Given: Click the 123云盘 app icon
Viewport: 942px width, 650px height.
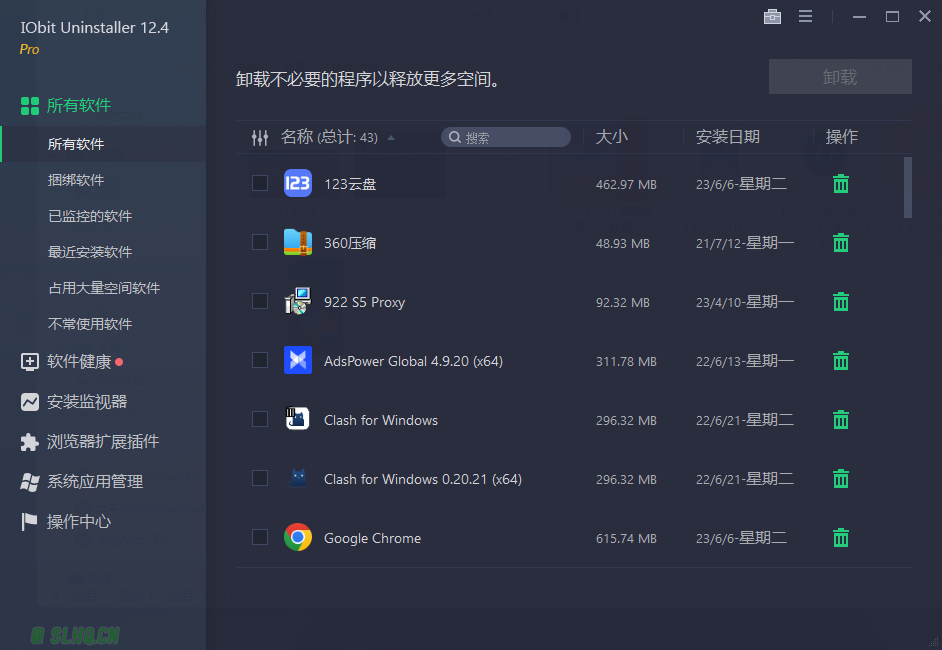Looking at the screenshot, I should tap(298, 183).
